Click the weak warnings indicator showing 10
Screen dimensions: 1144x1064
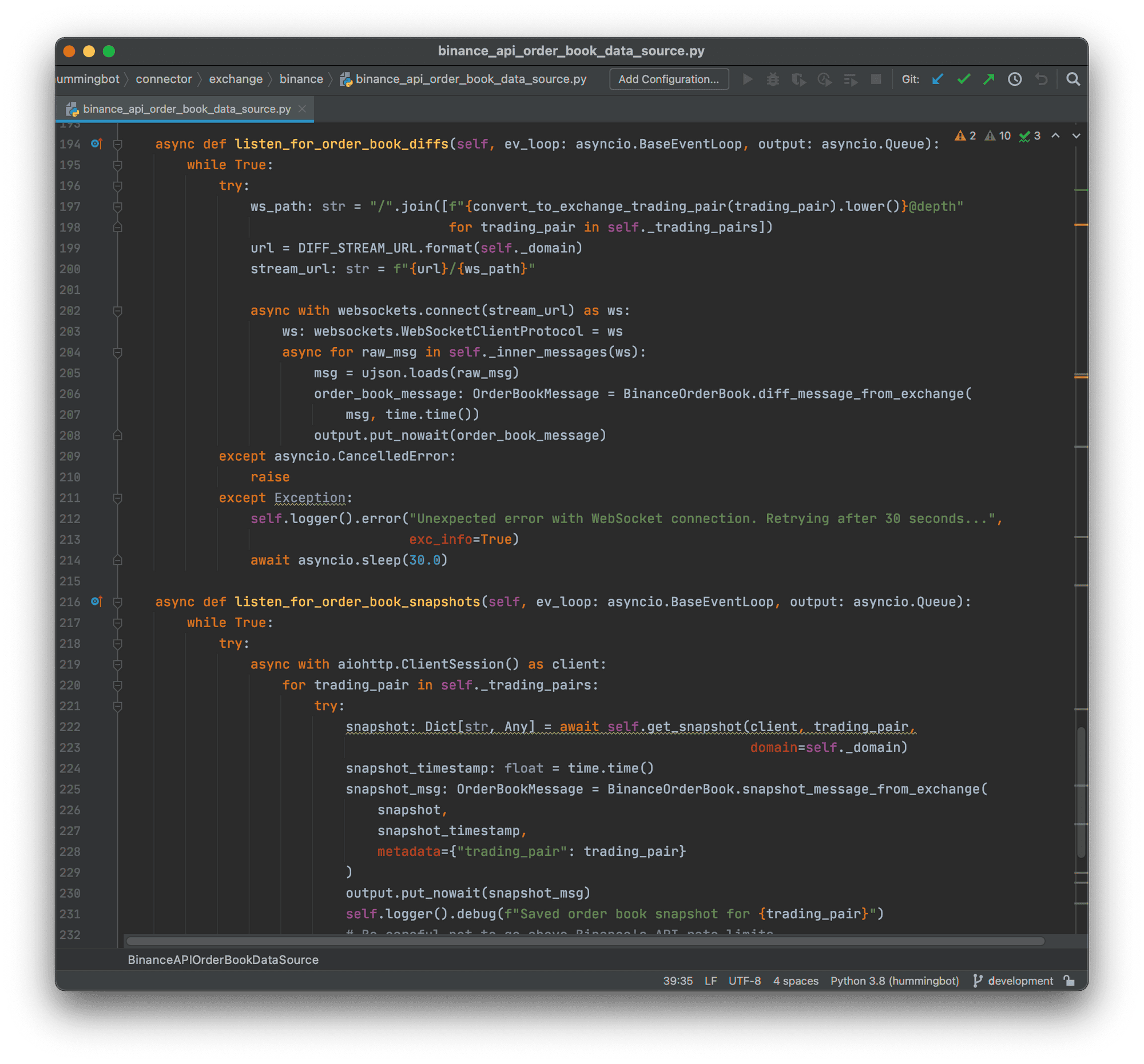pos(997,136)
